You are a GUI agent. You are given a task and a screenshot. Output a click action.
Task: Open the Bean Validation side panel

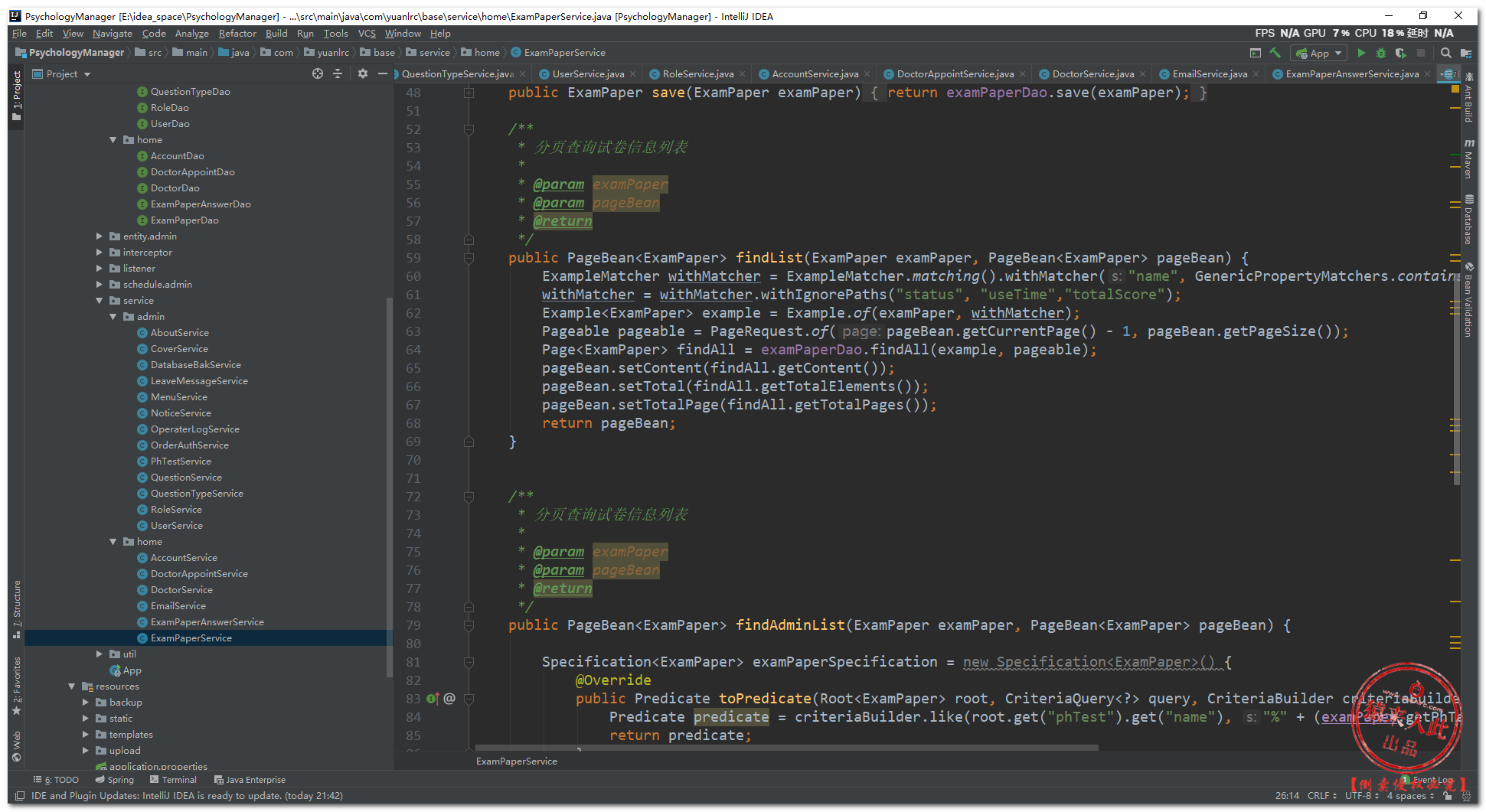pyautogui.click(x=1468, y=300)
